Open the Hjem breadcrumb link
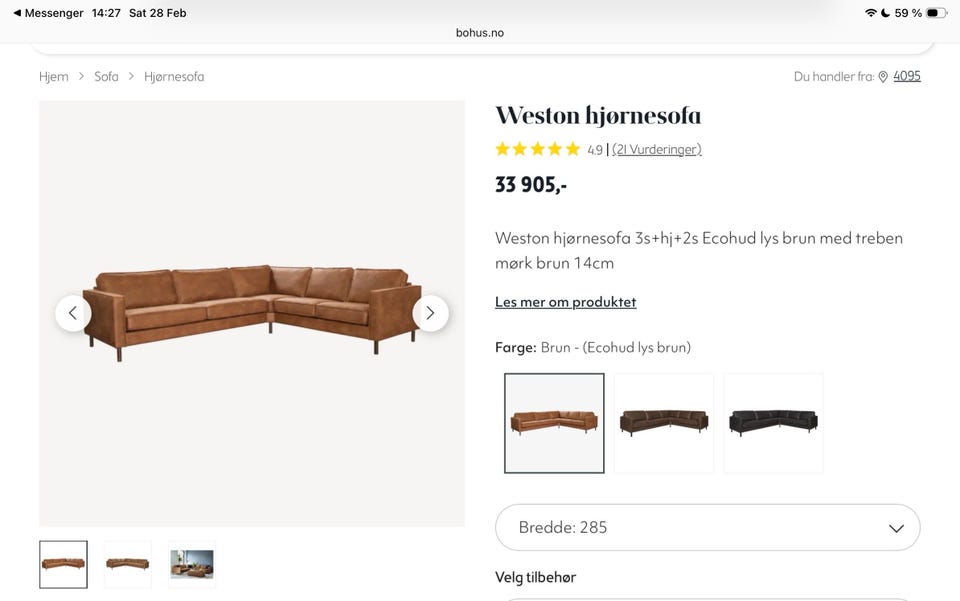The image size is (960, 601). pyautogui.click(x=54, y=77)
